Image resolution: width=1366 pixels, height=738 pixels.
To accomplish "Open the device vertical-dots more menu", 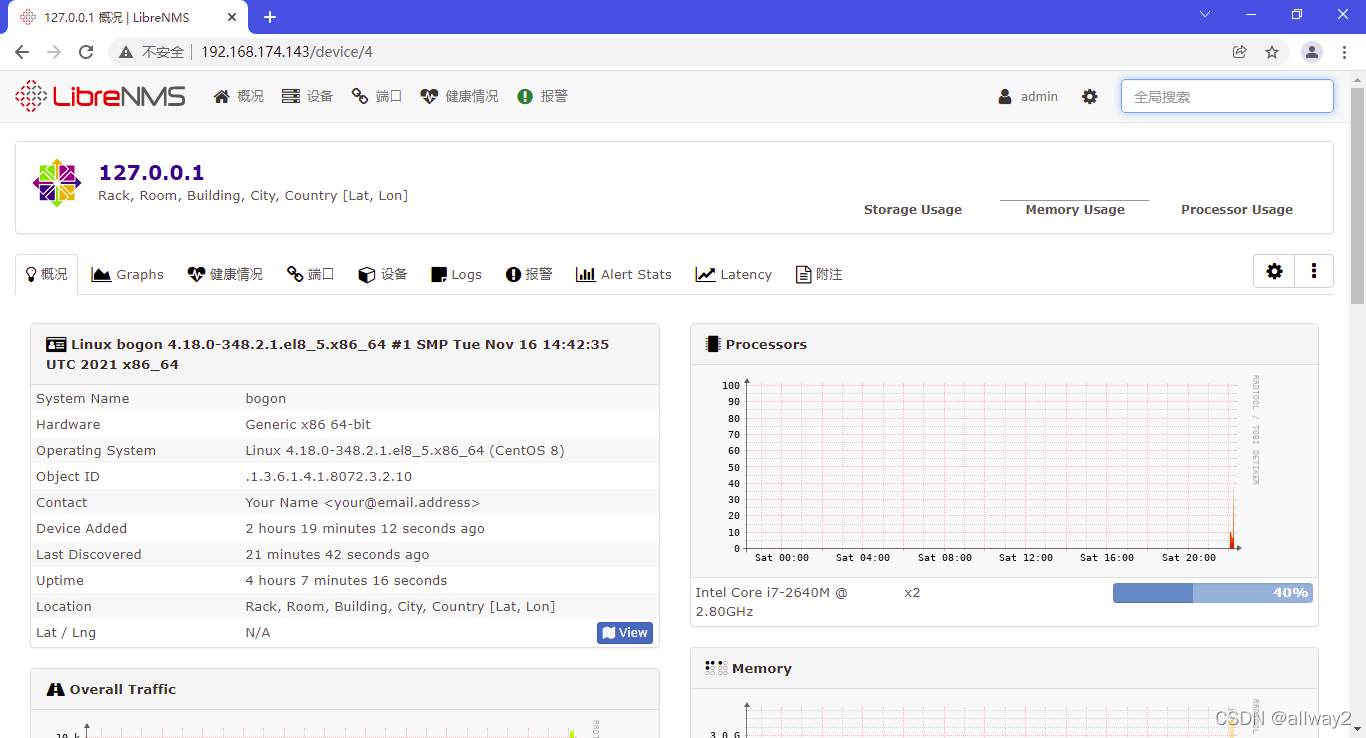I will coord(1314,271).
